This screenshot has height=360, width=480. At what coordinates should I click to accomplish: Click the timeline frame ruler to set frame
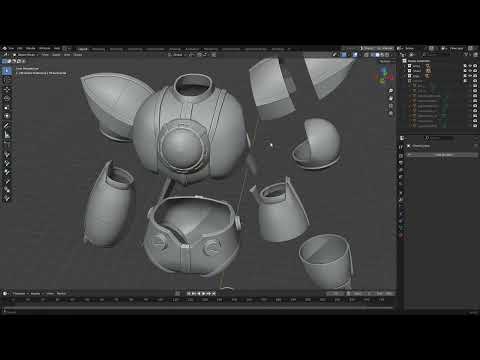(x=200, y=300)
